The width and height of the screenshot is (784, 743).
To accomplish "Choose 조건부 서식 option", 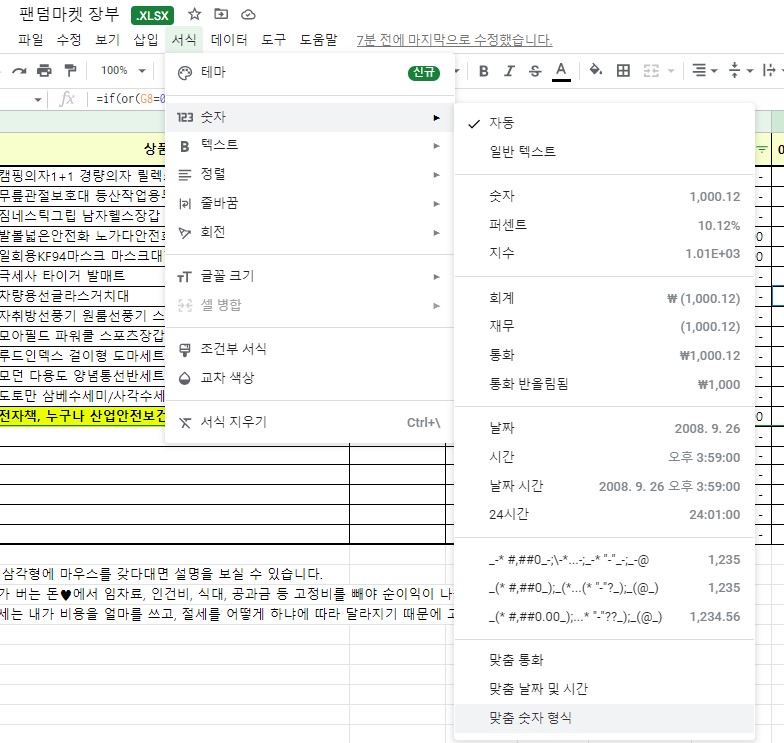I will point(309,349).
